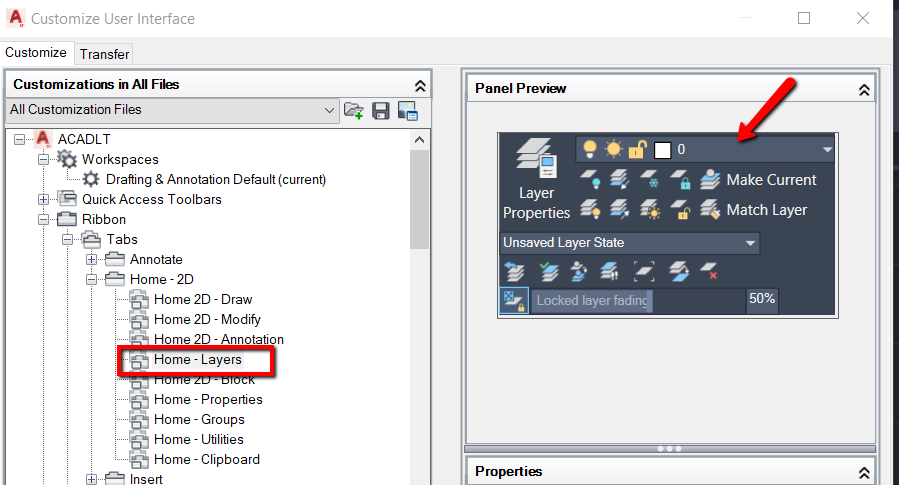This screenshot has height=485, width=899.
Task: Collapse the Properties pane
Action: tap(864, 473)
